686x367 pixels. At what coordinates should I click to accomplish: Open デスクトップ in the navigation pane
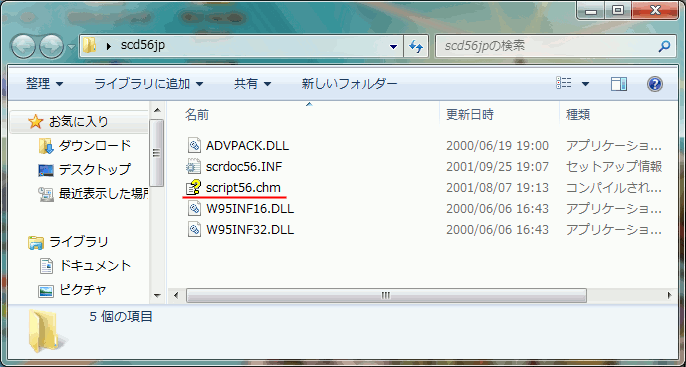tap(94, 169)
